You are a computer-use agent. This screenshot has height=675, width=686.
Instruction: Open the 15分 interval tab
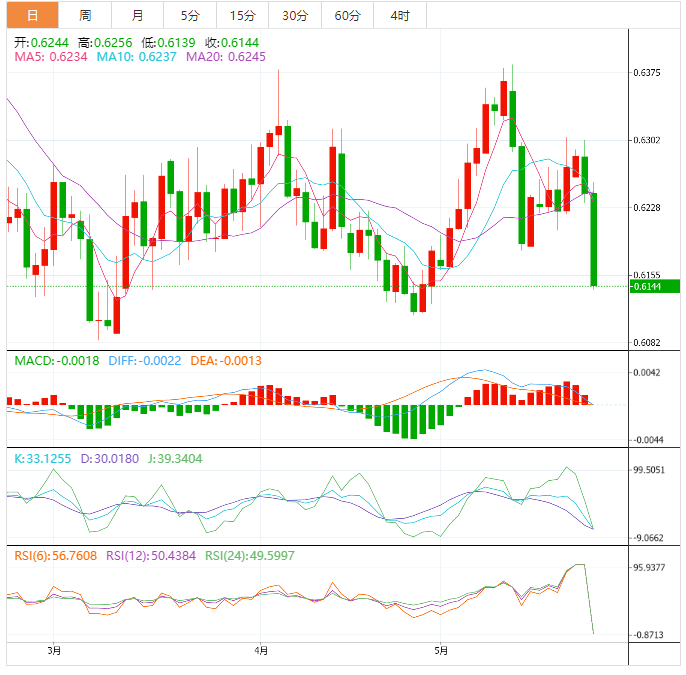(x=242, y=15)
